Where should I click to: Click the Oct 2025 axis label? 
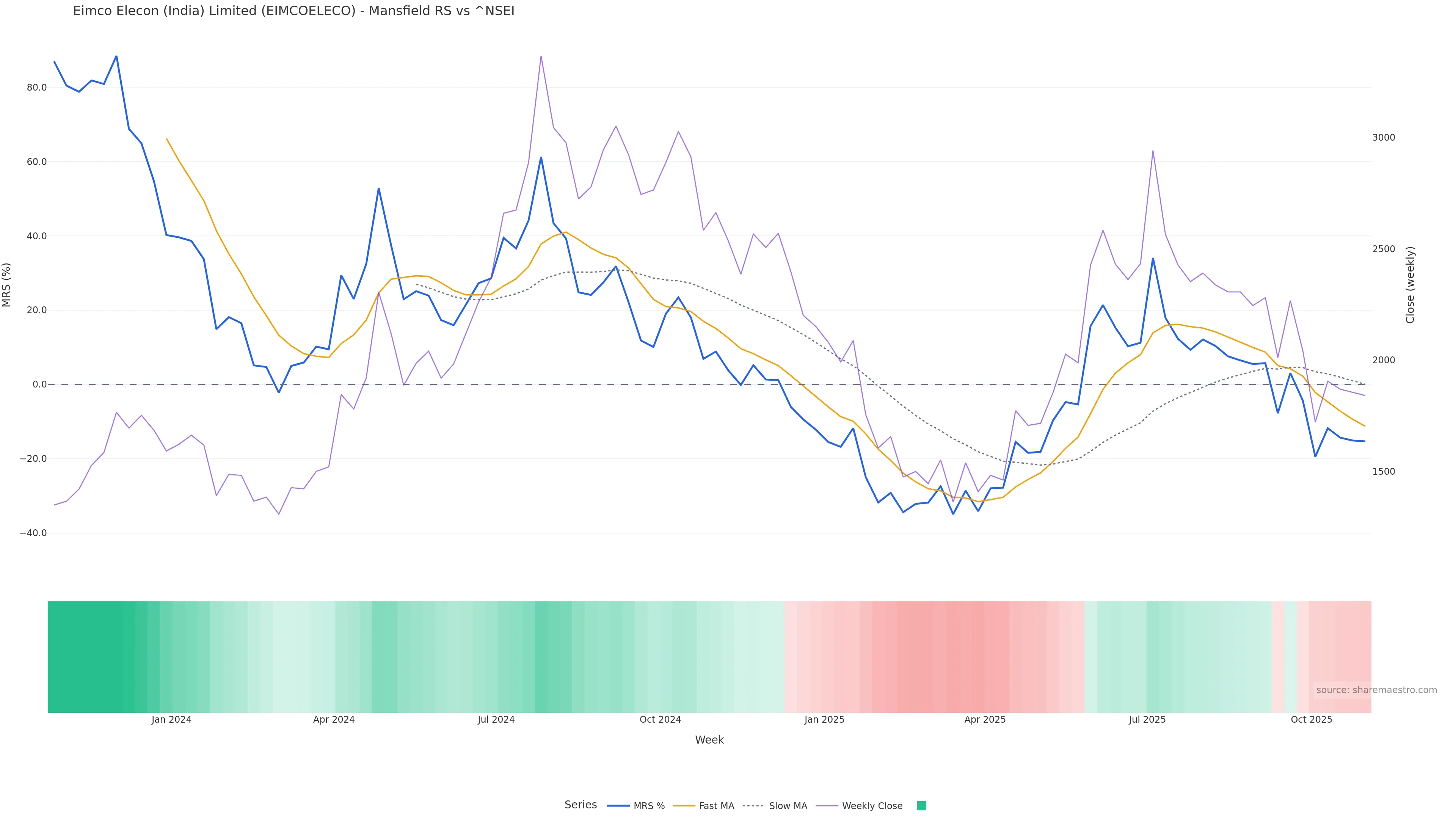[1311, 720]
